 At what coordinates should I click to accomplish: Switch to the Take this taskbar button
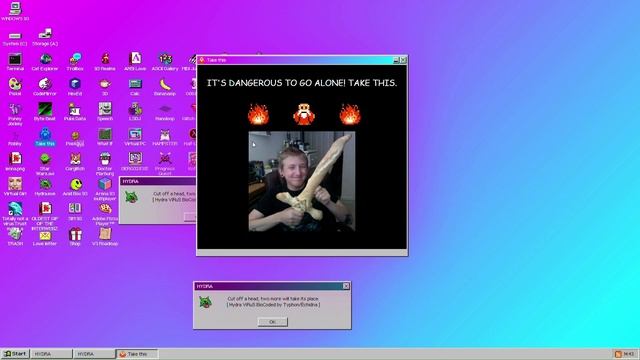(x=137, y=354)
